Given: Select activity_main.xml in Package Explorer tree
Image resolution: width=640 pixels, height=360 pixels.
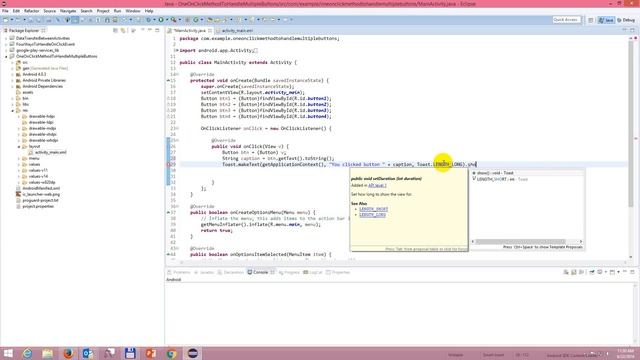Looking at the screenshot, I should tap(47, 152).
